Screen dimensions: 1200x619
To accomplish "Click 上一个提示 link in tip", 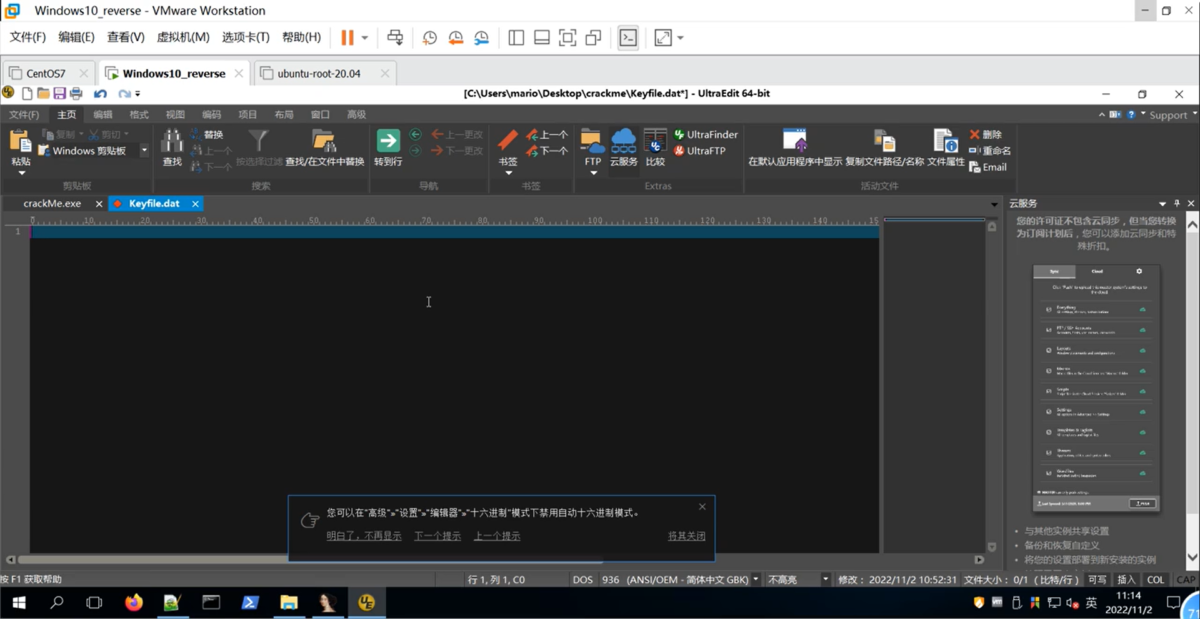I will point(497,536).
